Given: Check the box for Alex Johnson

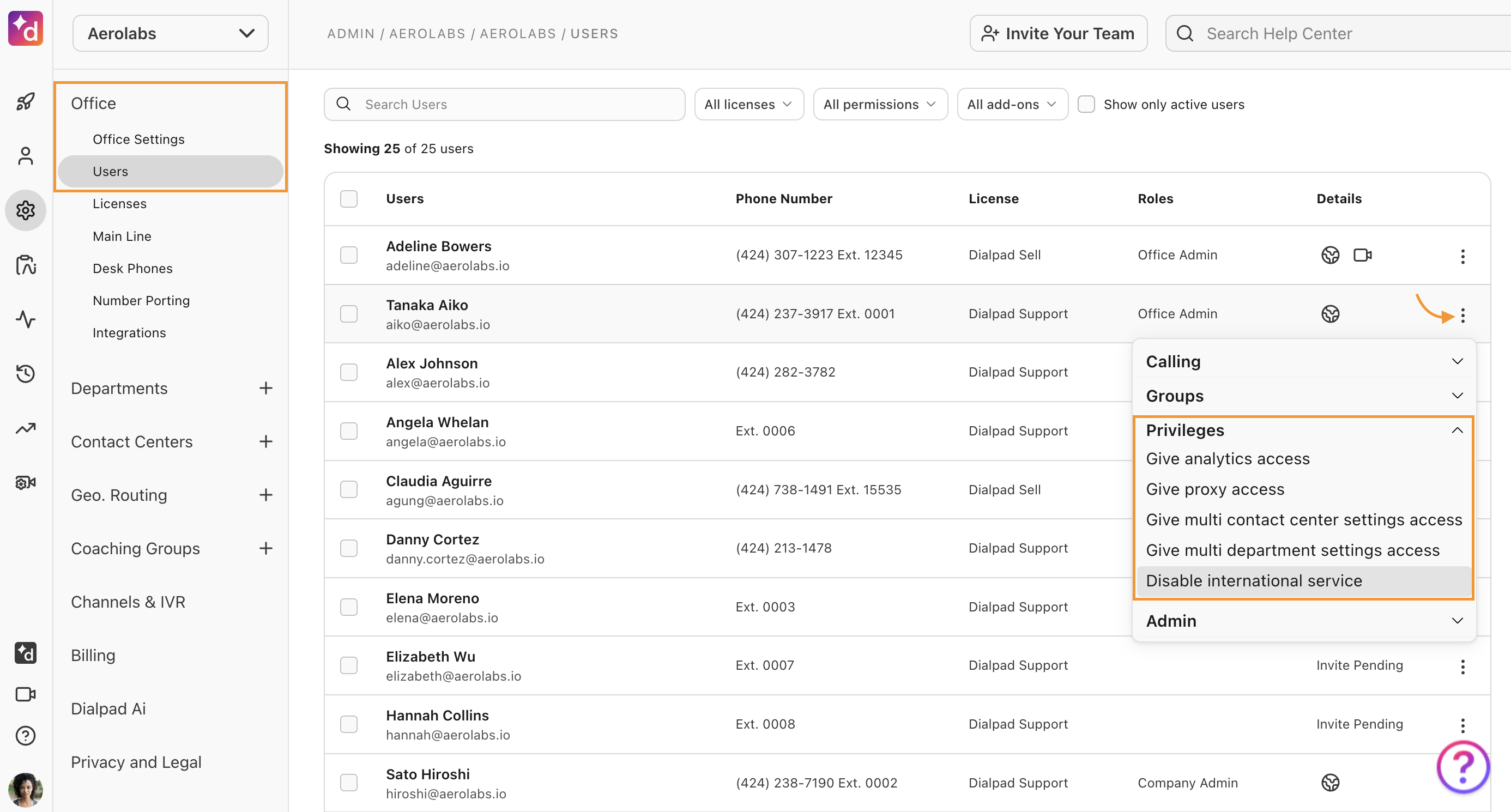Looking at the screenshot, I should point(348,372).
